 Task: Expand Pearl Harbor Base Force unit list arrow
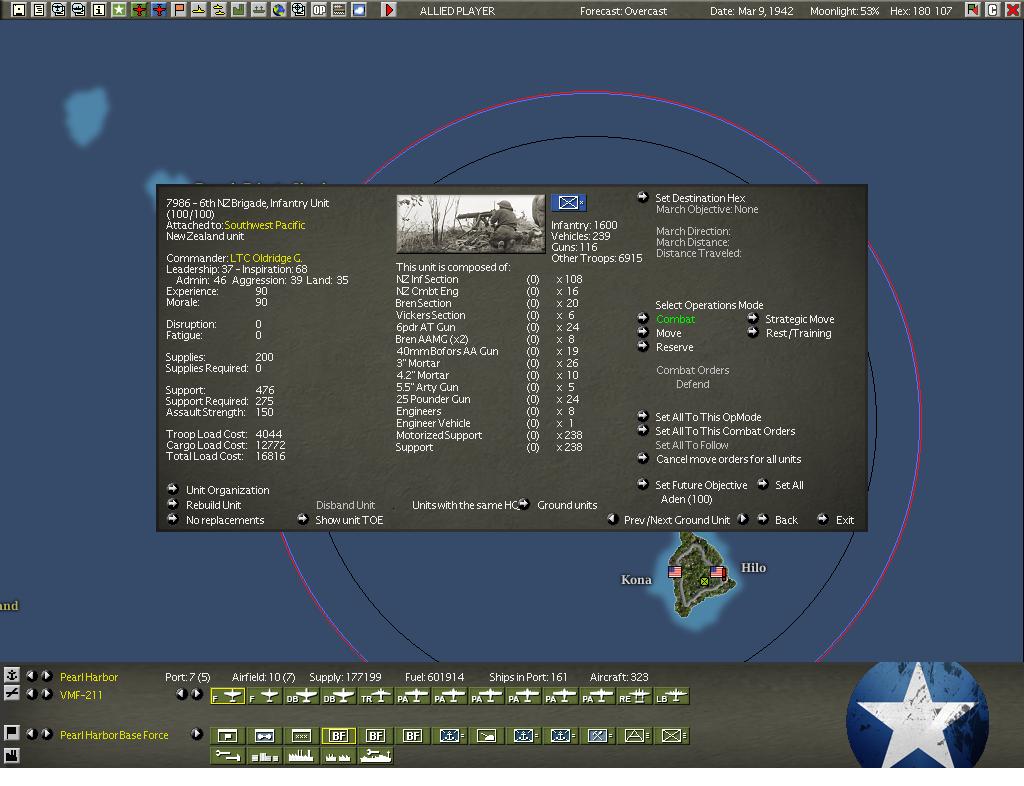[x=197, y=735]
